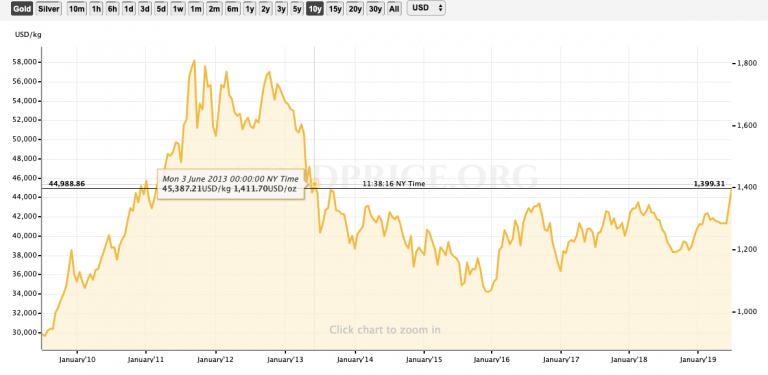Select the Gold metal toggle

click(x=23, y=9)
